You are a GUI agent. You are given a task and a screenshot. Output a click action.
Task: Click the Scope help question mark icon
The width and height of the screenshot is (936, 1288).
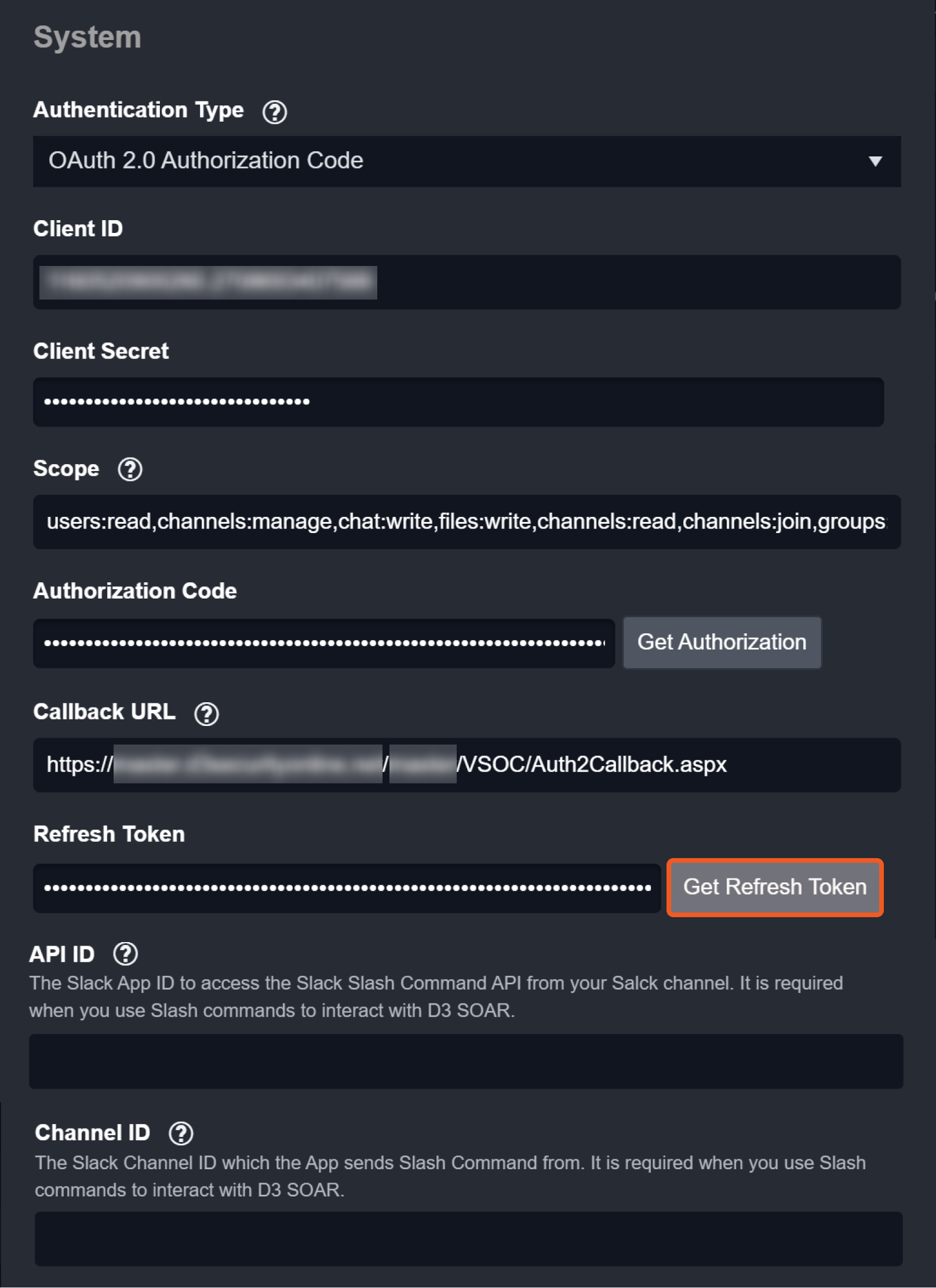click(x=130, y=469)
